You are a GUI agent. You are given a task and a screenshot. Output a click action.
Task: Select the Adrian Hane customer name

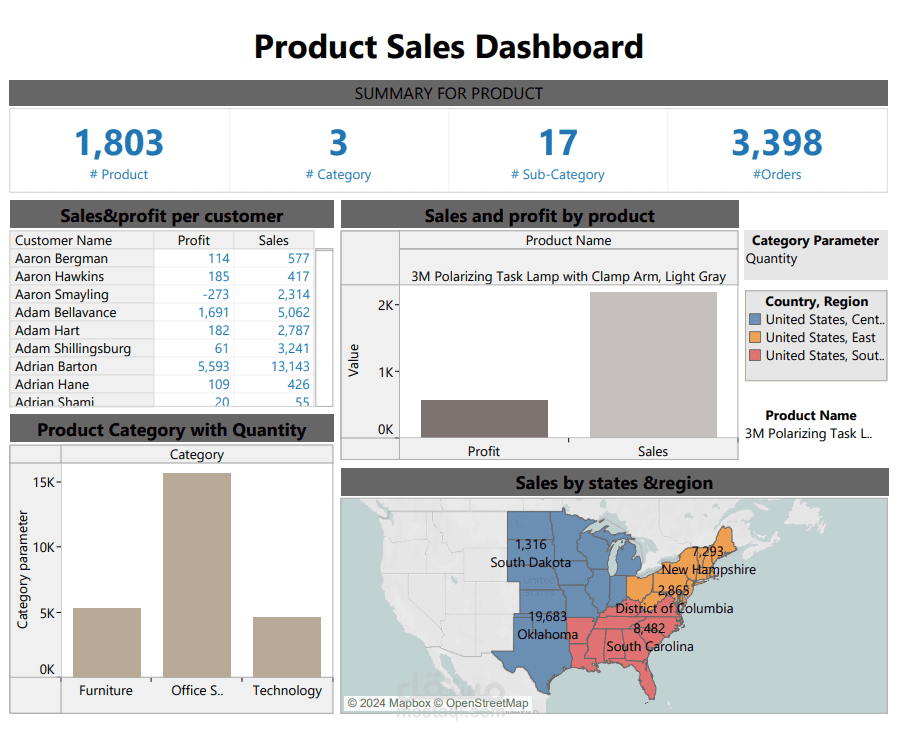[x=52, y=384]
